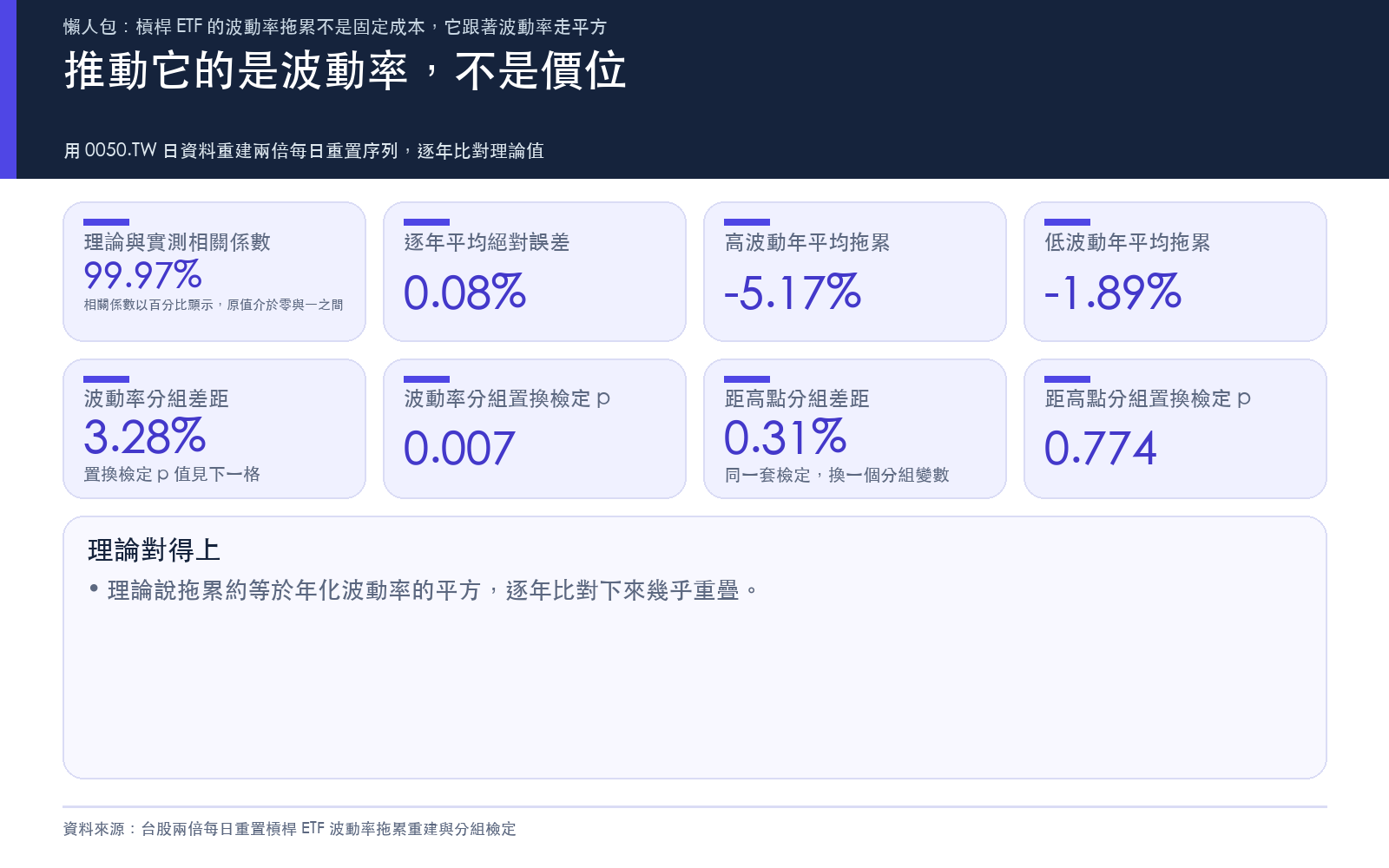Screen dimensions: 1389x868
Task: Select the 波動率分組置換檢定 p label
Action: (507, 398)
